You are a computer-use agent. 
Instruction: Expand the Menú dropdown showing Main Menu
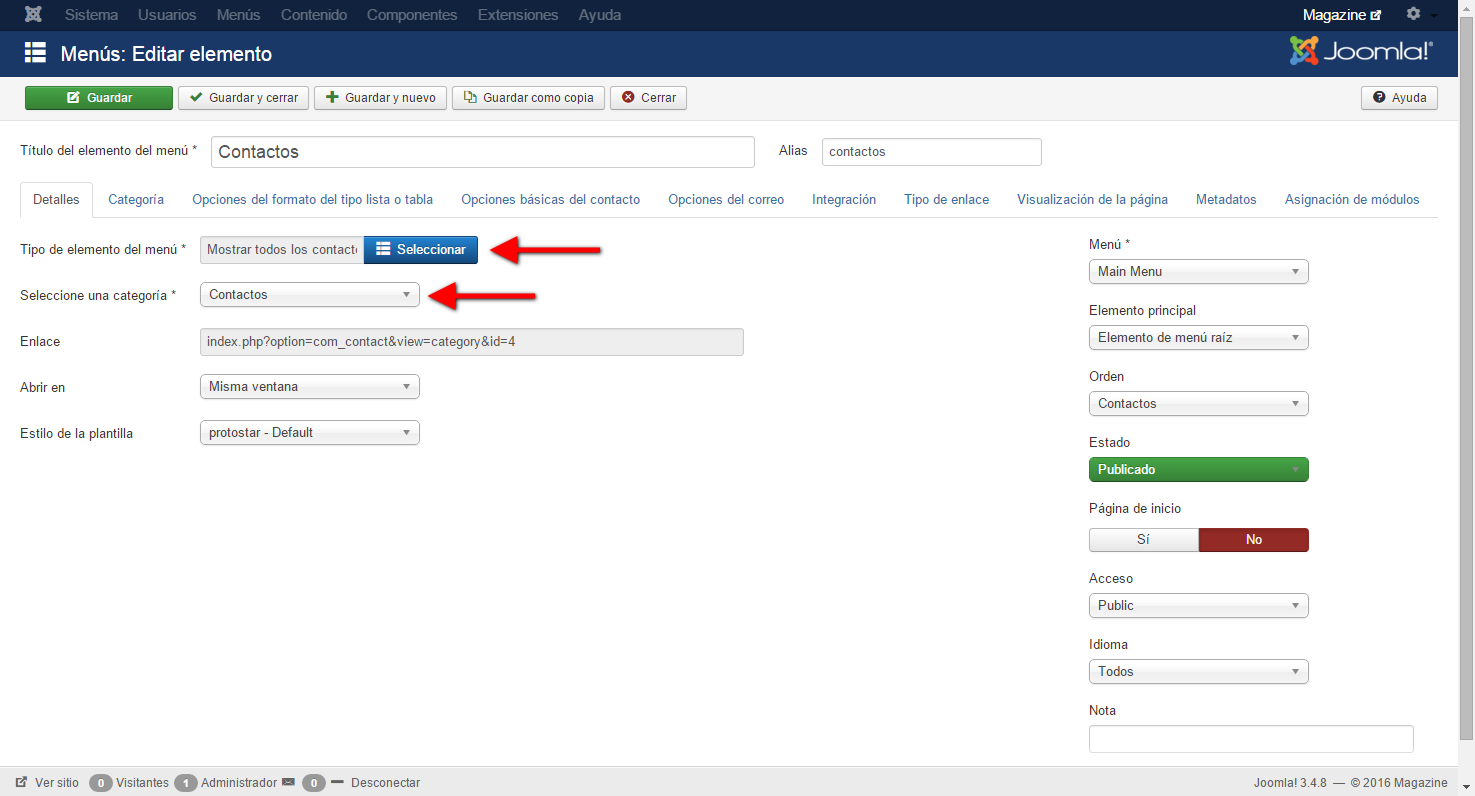coord(1198,271)
